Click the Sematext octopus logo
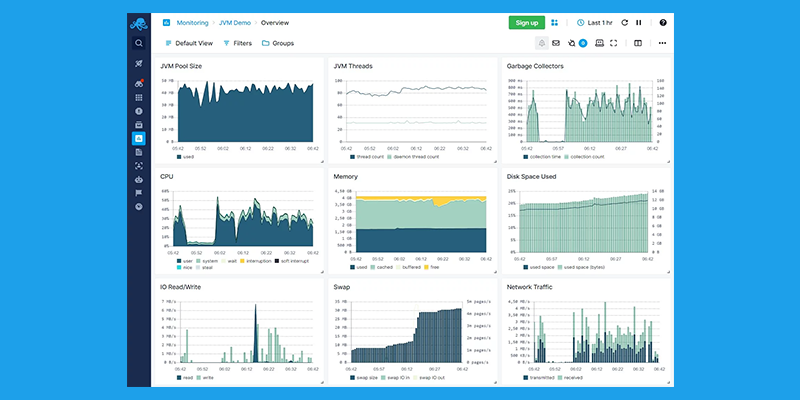800x400 pixels. point(139,23)
